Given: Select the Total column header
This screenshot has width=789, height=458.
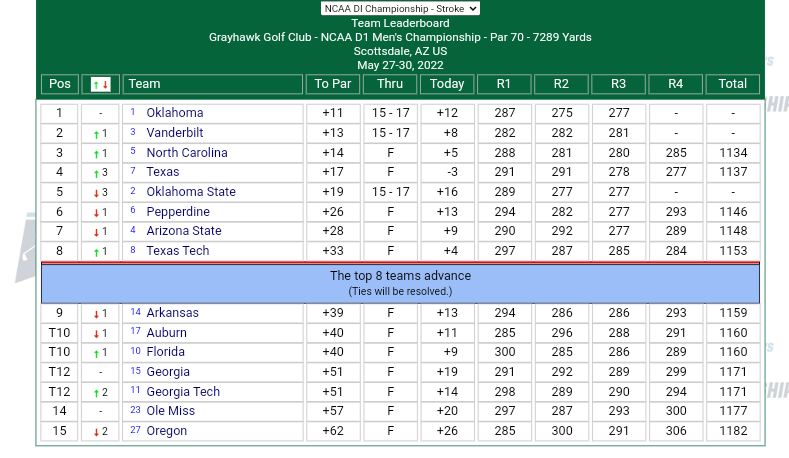Looking at the screenshot, I should 732,85.
